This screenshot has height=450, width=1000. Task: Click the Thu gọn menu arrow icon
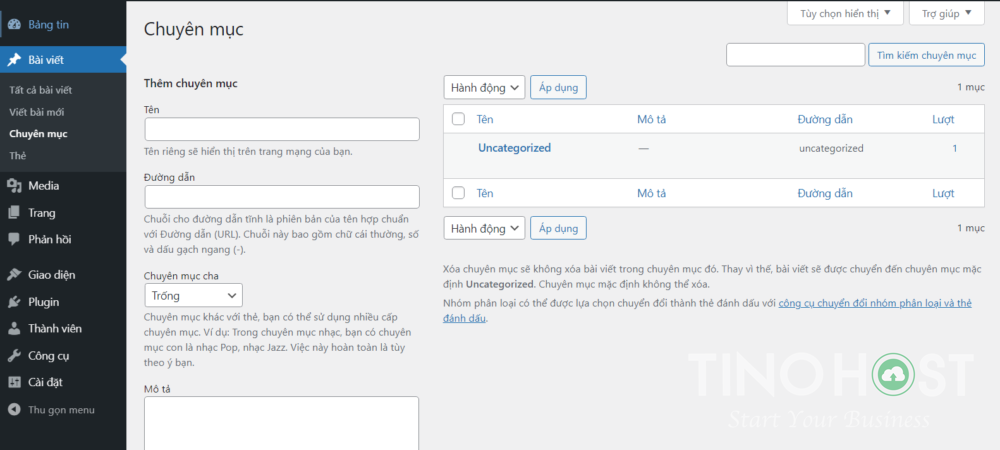14,410
